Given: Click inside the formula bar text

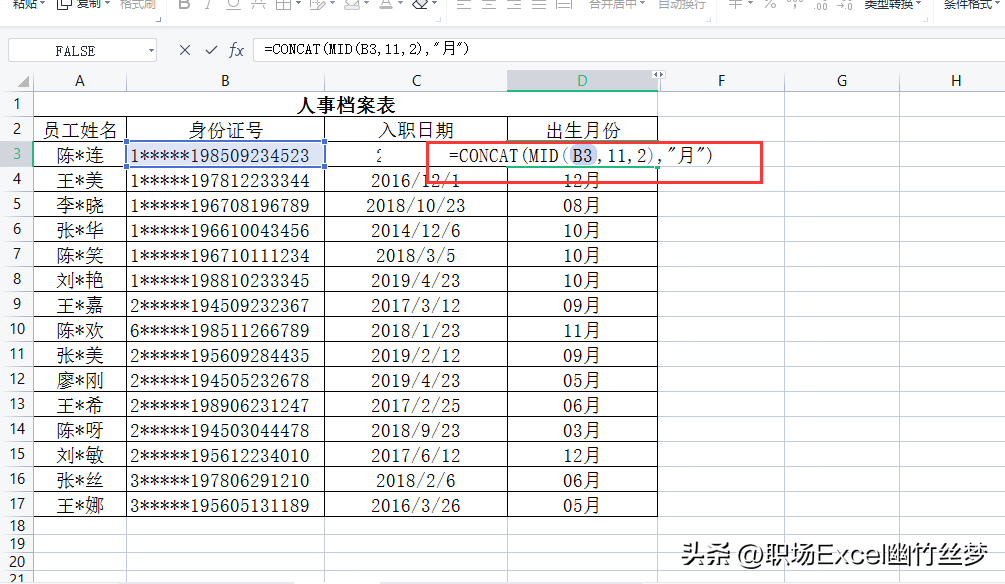Looking at the screenshot, I should [366, 49].
